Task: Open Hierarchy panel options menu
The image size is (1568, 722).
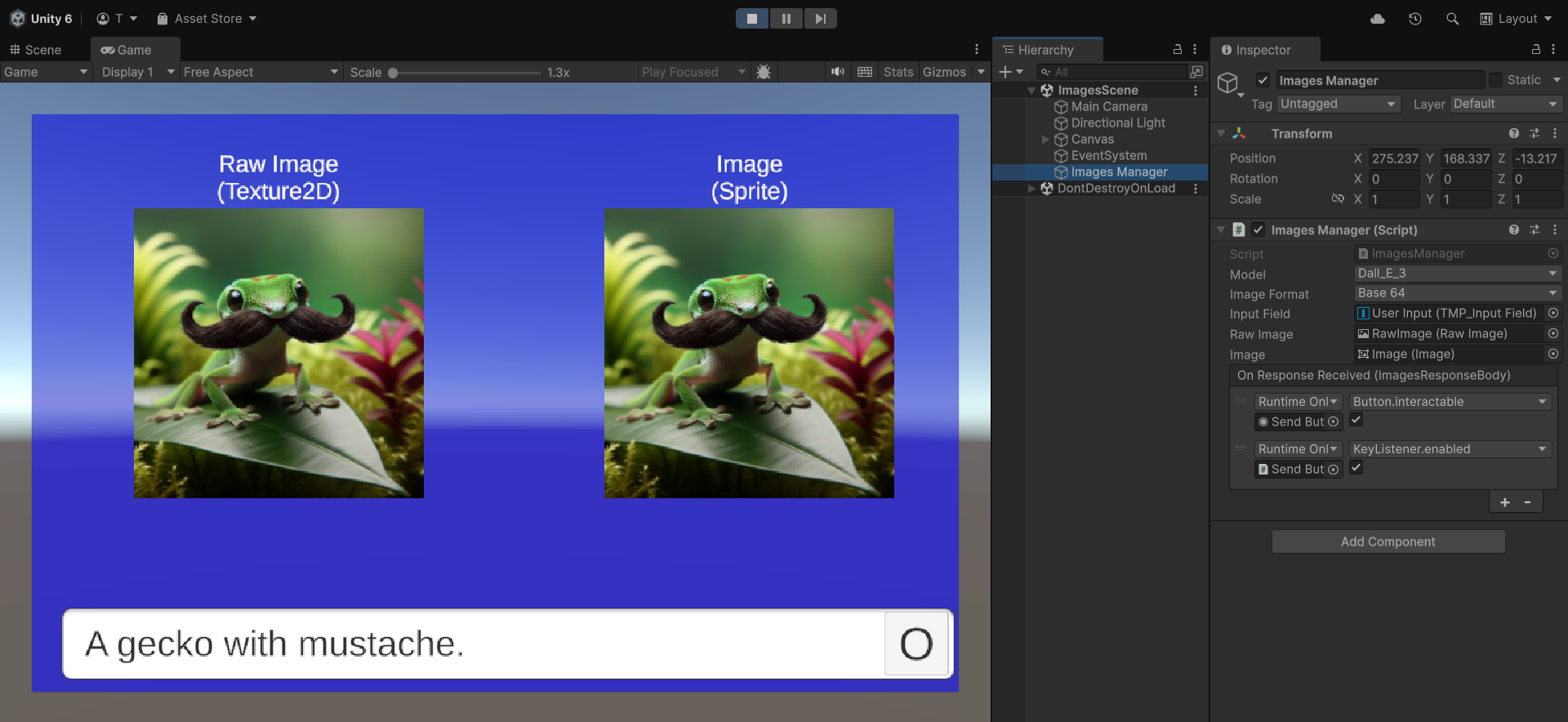Action: pyautogui.click(x=1195, y=50)
